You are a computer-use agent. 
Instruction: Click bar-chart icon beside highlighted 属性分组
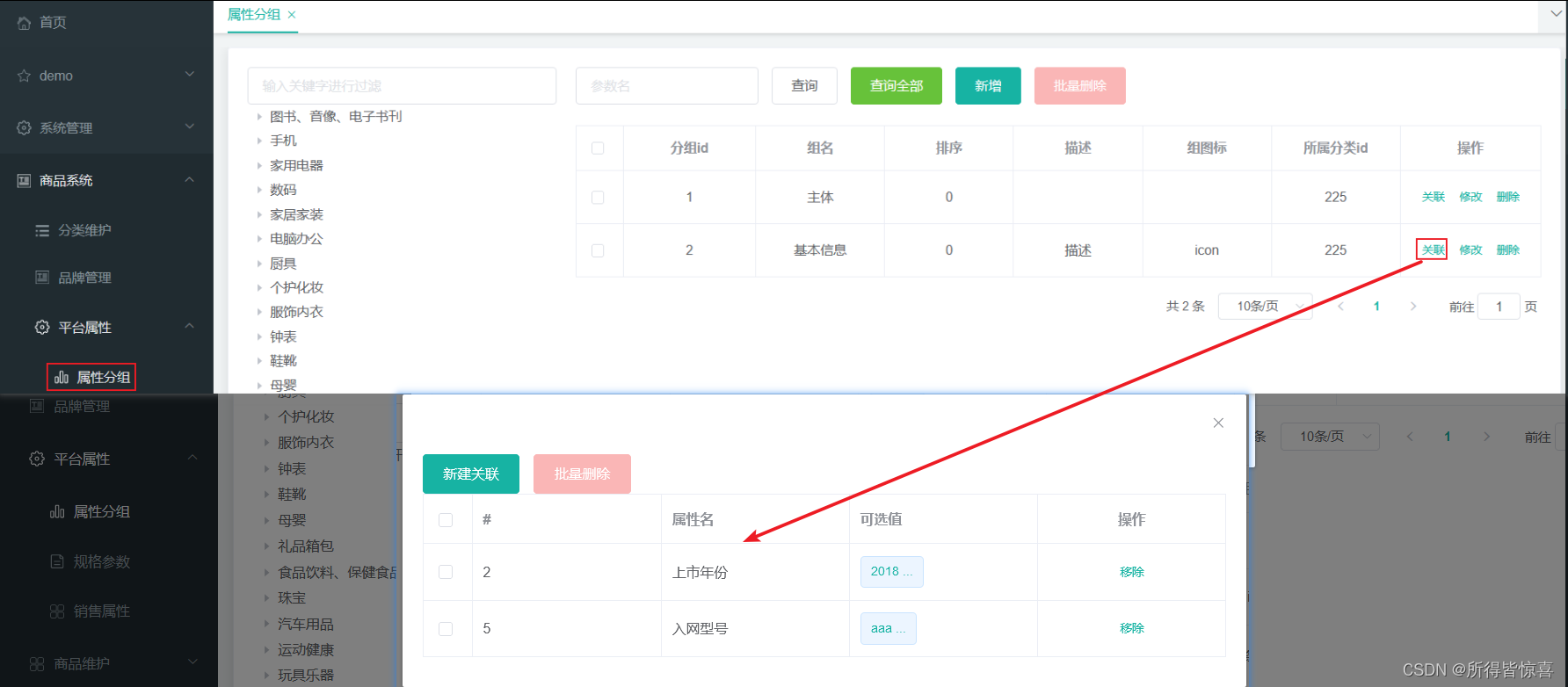tap(62, 378)
